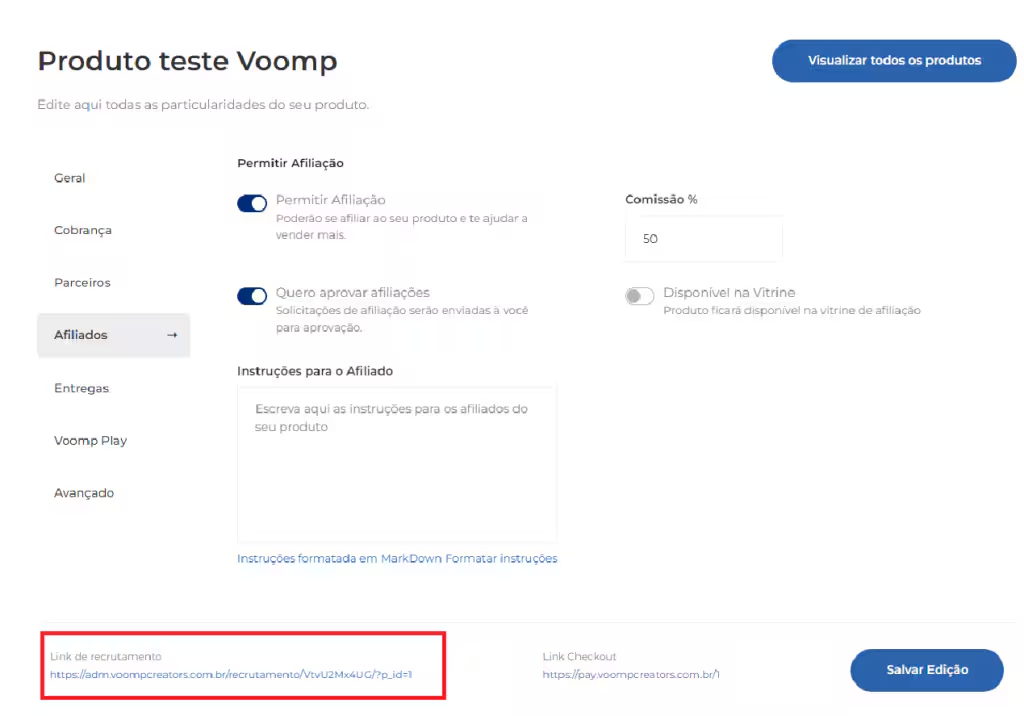This screenshot has width=1024, height=716.
Task: Click the 'Produto ficará disponível na vitrine' description
Action: click(792, 310)
